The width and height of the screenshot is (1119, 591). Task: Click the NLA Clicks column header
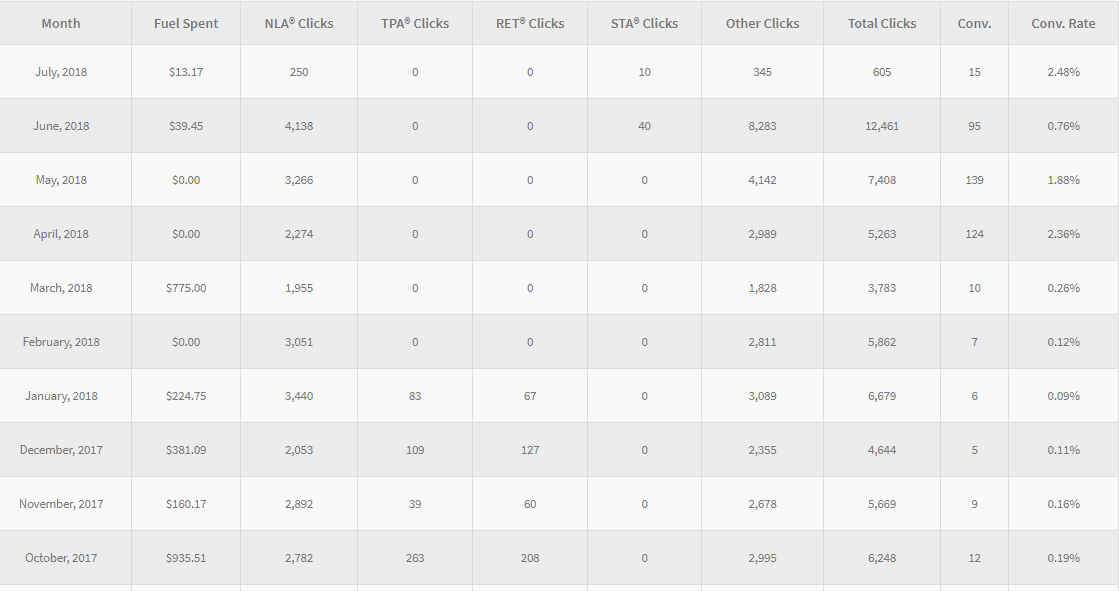coord(299,24)
